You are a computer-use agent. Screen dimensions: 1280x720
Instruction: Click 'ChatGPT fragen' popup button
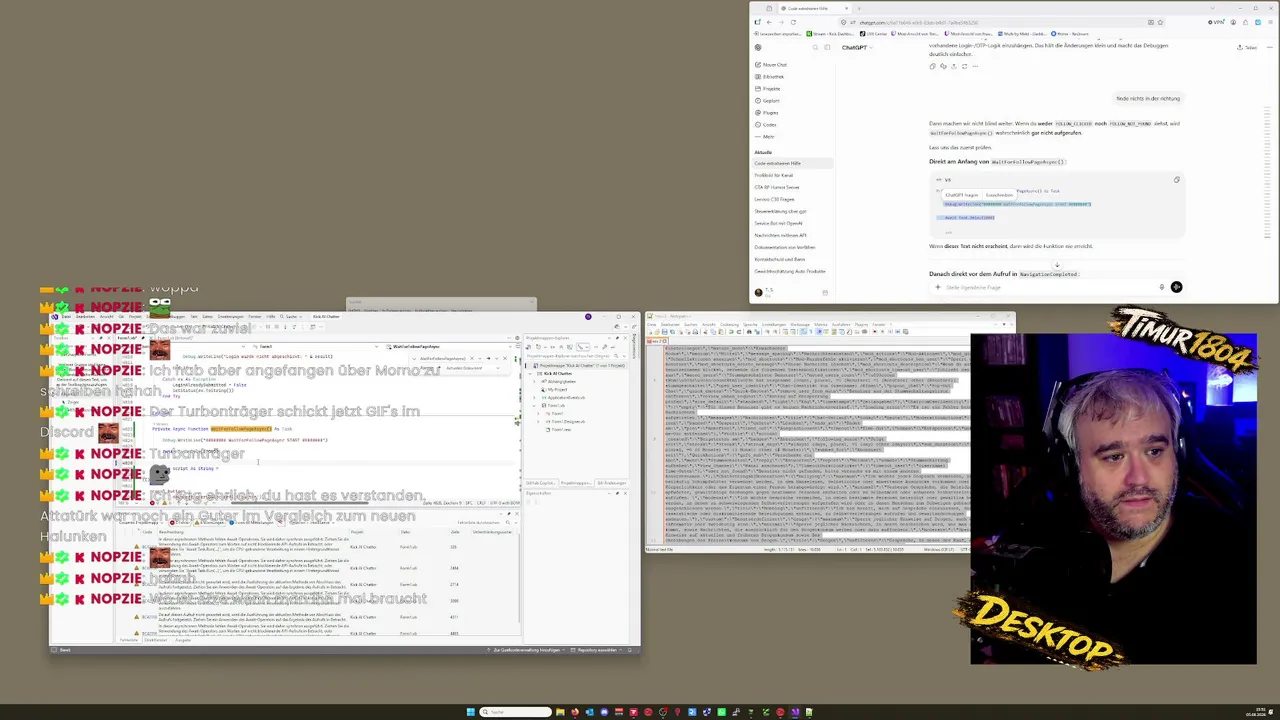(962, 195)
